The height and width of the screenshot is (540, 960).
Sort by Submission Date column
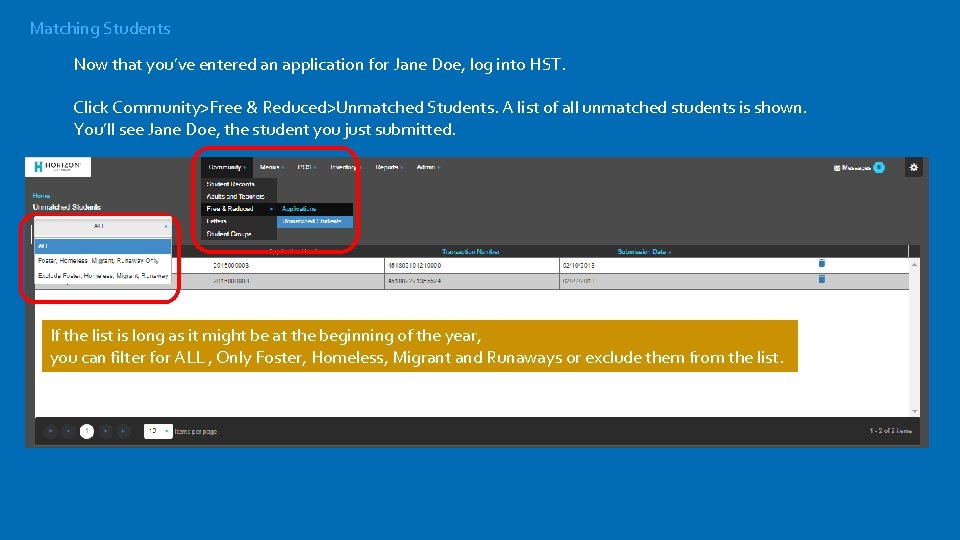643,252
